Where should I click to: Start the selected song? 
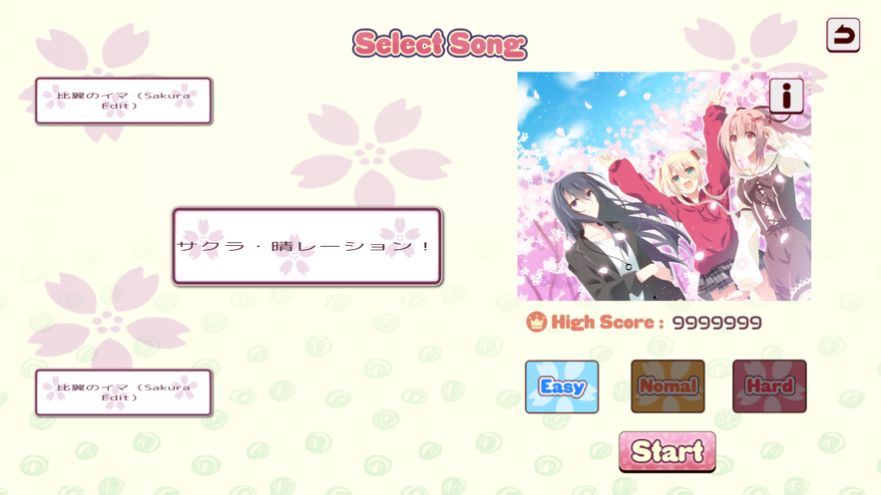coord(667,451)
